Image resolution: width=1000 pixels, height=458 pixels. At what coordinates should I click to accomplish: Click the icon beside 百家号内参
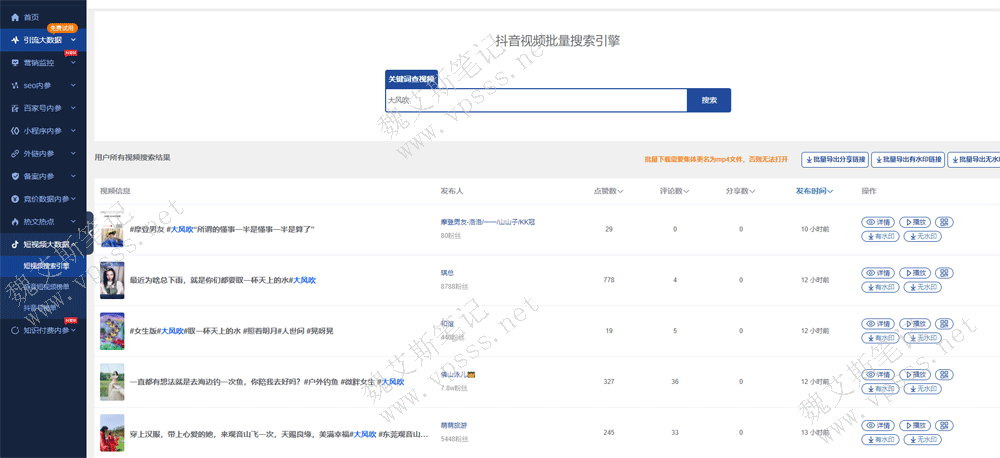click(x=15, y=108)
